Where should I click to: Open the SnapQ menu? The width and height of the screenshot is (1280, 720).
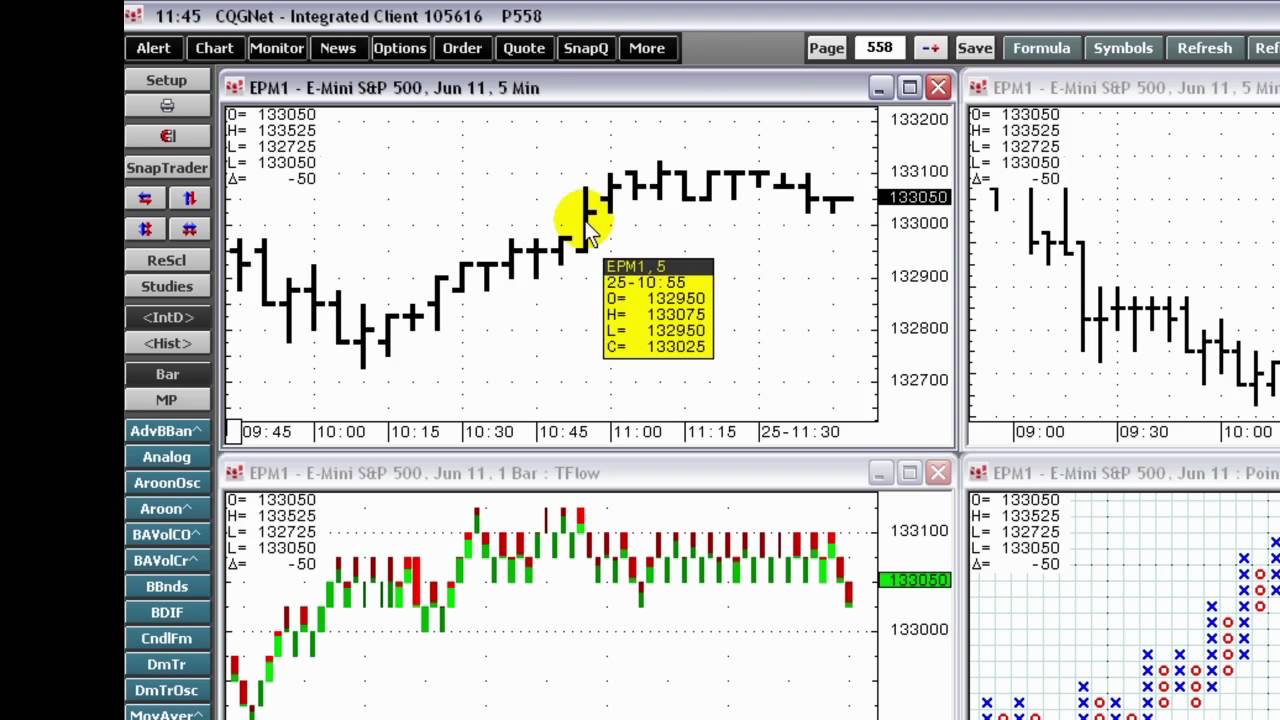585,48
